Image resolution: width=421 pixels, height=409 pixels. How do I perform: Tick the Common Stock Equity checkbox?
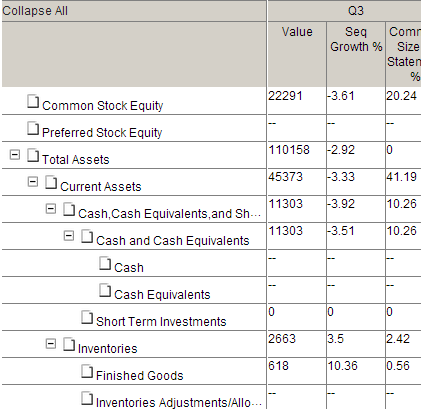click(x=33, y=101)
